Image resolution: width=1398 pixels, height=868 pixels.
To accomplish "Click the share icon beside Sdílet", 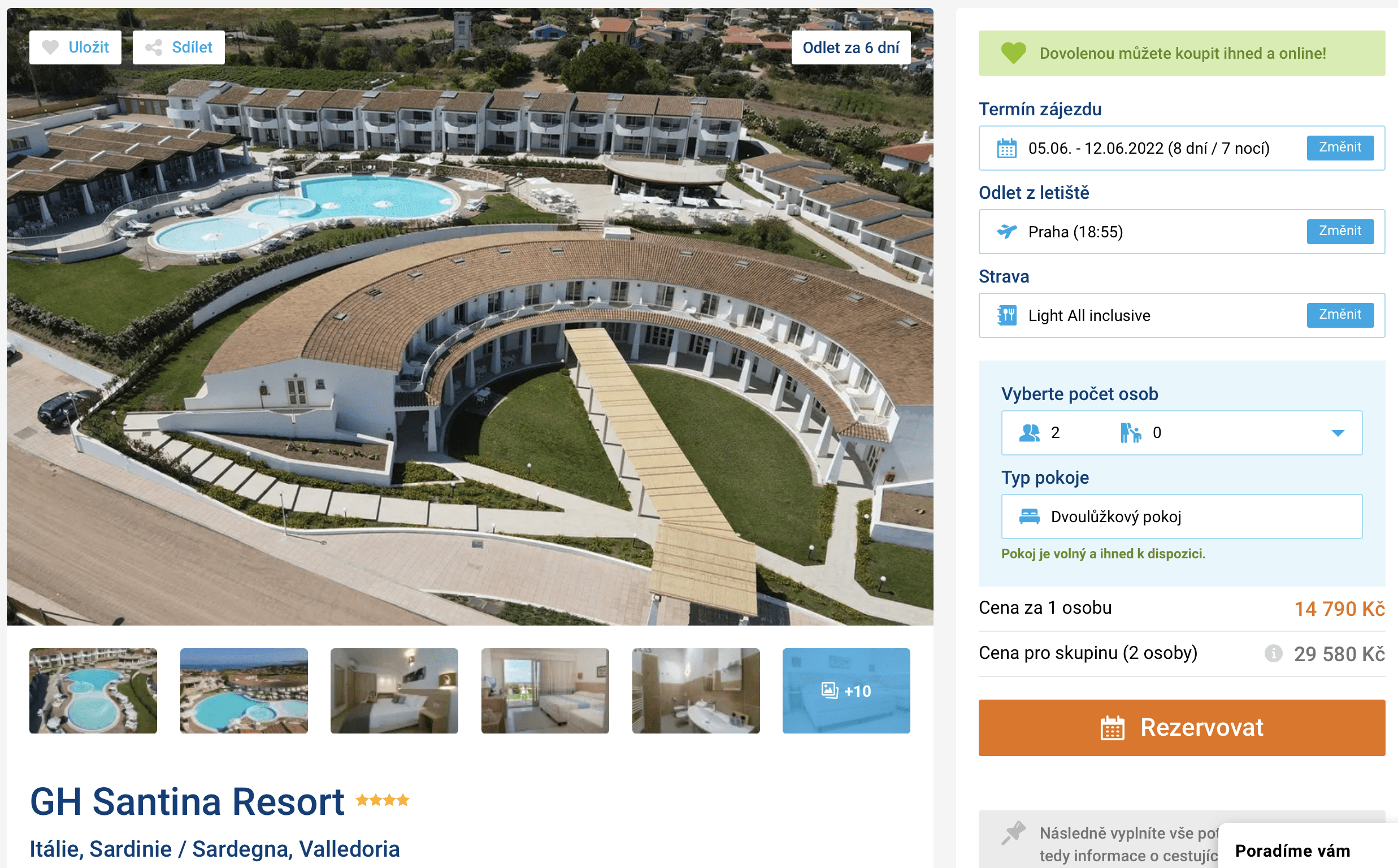I will (x=153, y=47).
